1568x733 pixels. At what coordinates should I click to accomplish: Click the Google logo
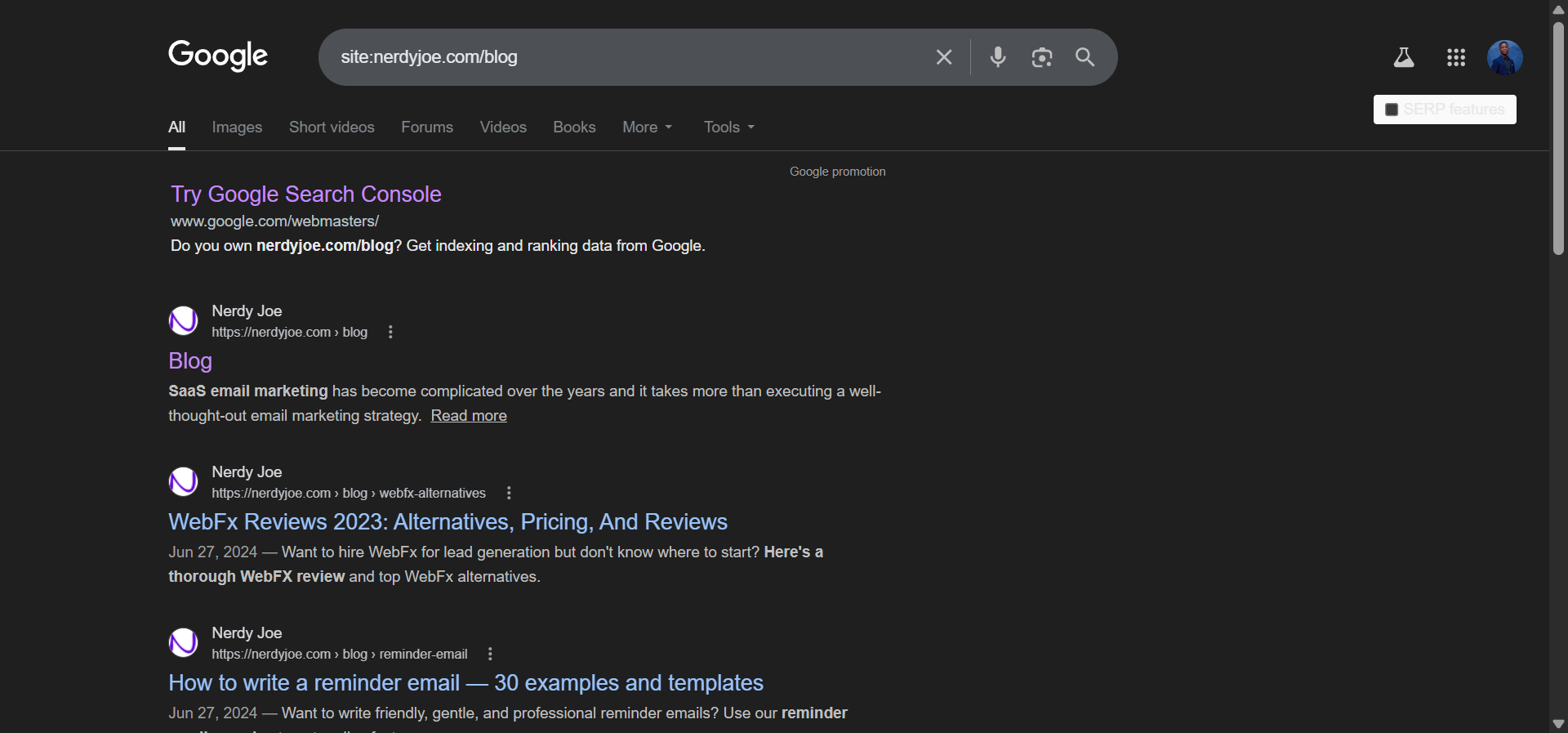pos(218,56)
